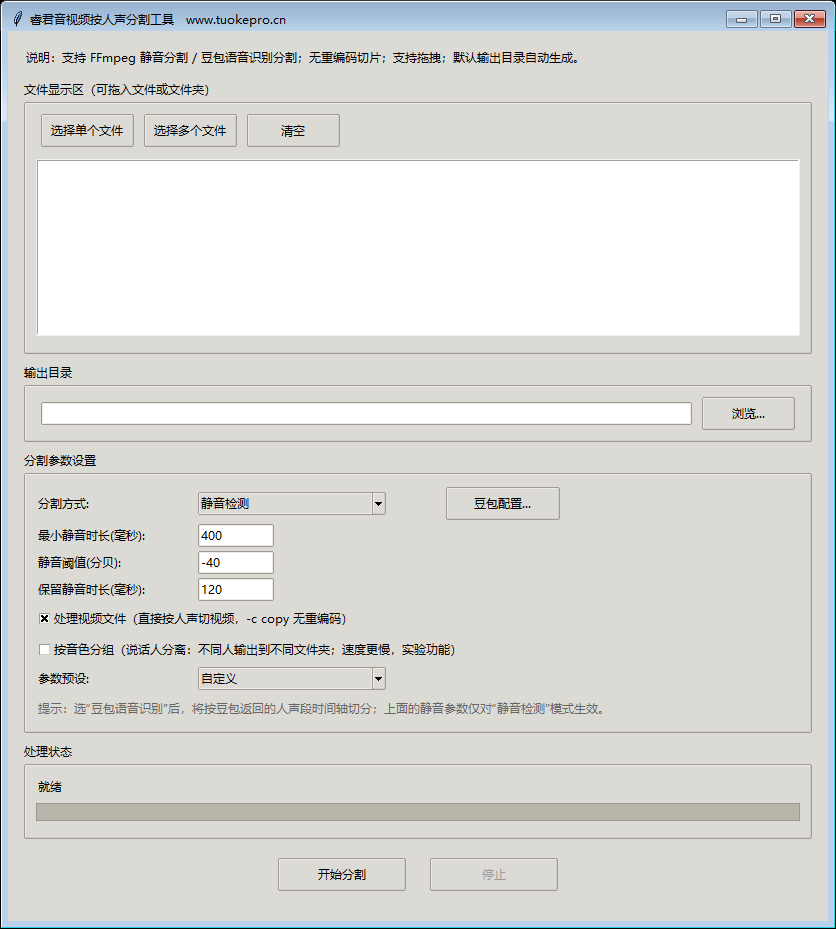The image size is (836, 929).
Task: Open the 参数预设 combo box showing 自定义
Action: point(292,678)
